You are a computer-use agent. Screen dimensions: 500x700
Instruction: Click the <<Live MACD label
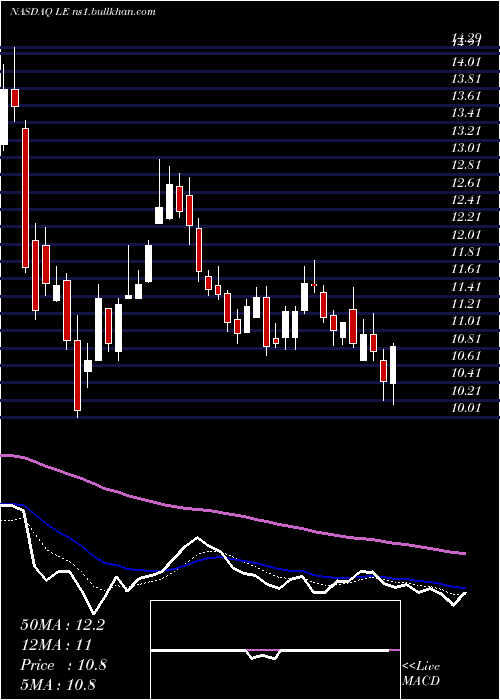click(x=421, y=673)
